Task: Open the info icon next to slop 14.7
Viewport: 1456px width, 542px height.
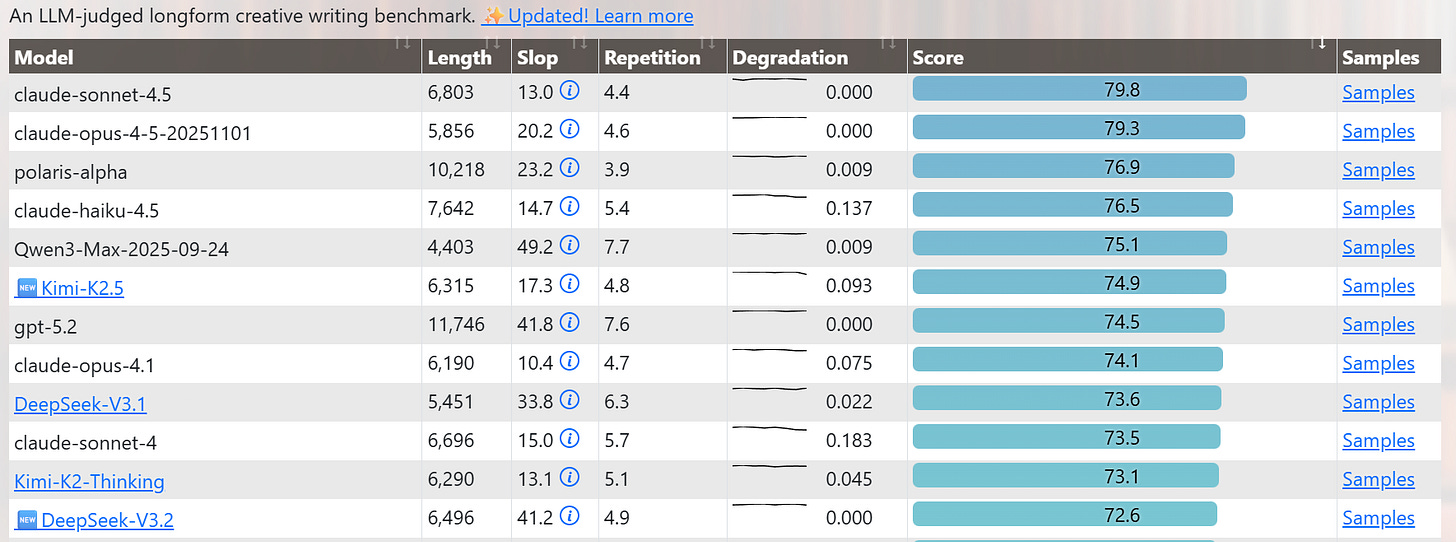Action: pos(570,207)
